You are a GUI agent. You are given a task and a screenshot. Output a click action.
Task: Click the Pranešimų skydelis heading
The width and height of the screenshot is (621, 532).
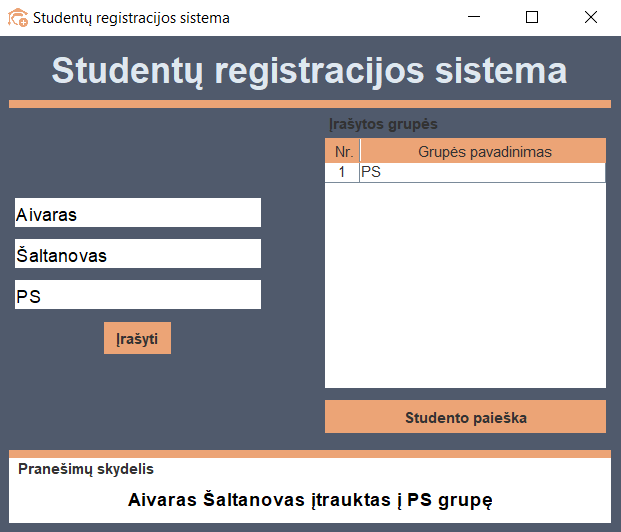point(86,469)
